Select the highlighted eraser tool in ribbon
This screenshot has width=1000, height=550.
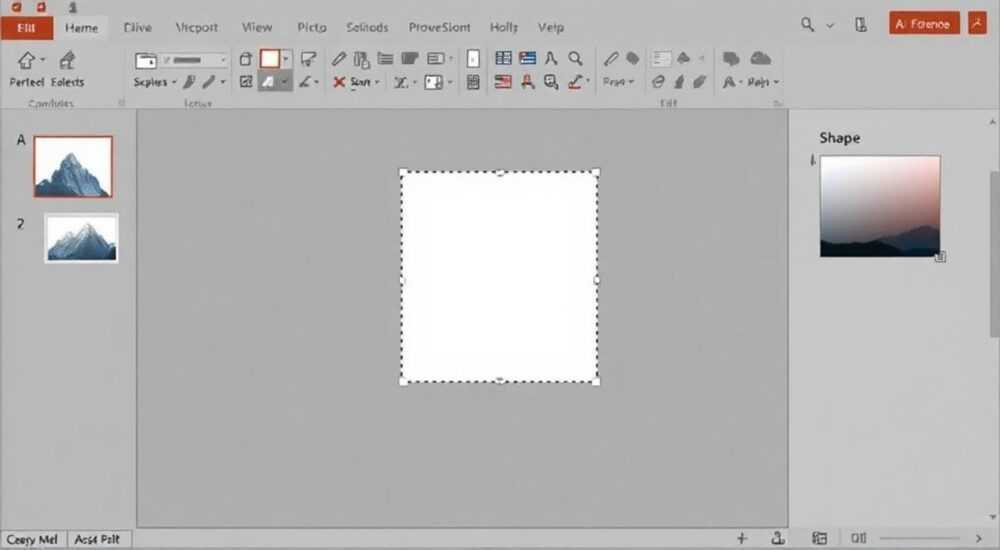point(268,82)
